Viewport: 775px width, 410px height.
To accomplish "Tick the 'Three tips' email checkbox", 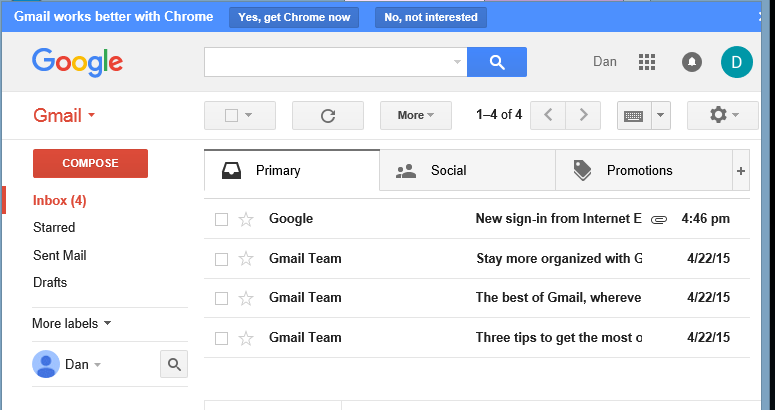I will point(221,338).
